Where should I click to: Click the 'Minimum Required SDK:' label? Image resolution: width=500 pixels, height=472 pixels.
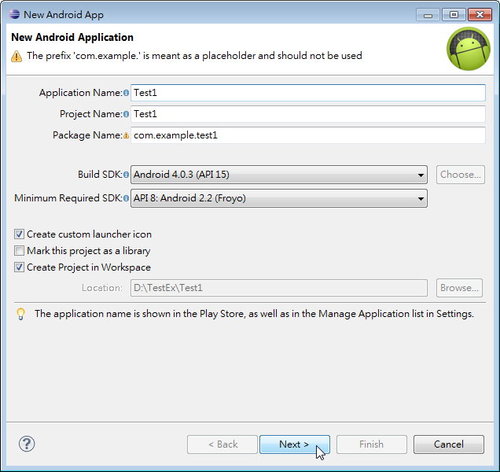(x=68, y=198)
